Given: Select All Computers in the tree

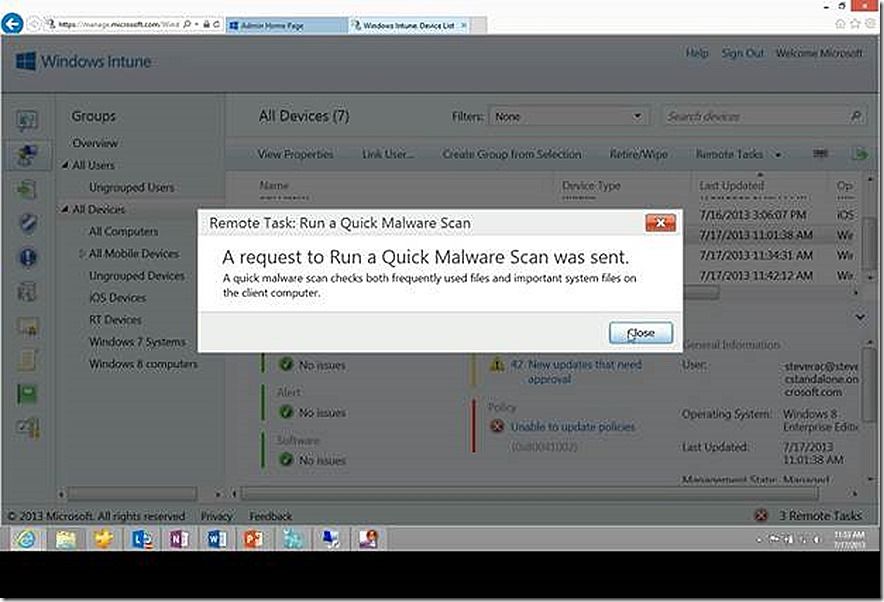Looking at the screenshot, I should coord(123,231).
